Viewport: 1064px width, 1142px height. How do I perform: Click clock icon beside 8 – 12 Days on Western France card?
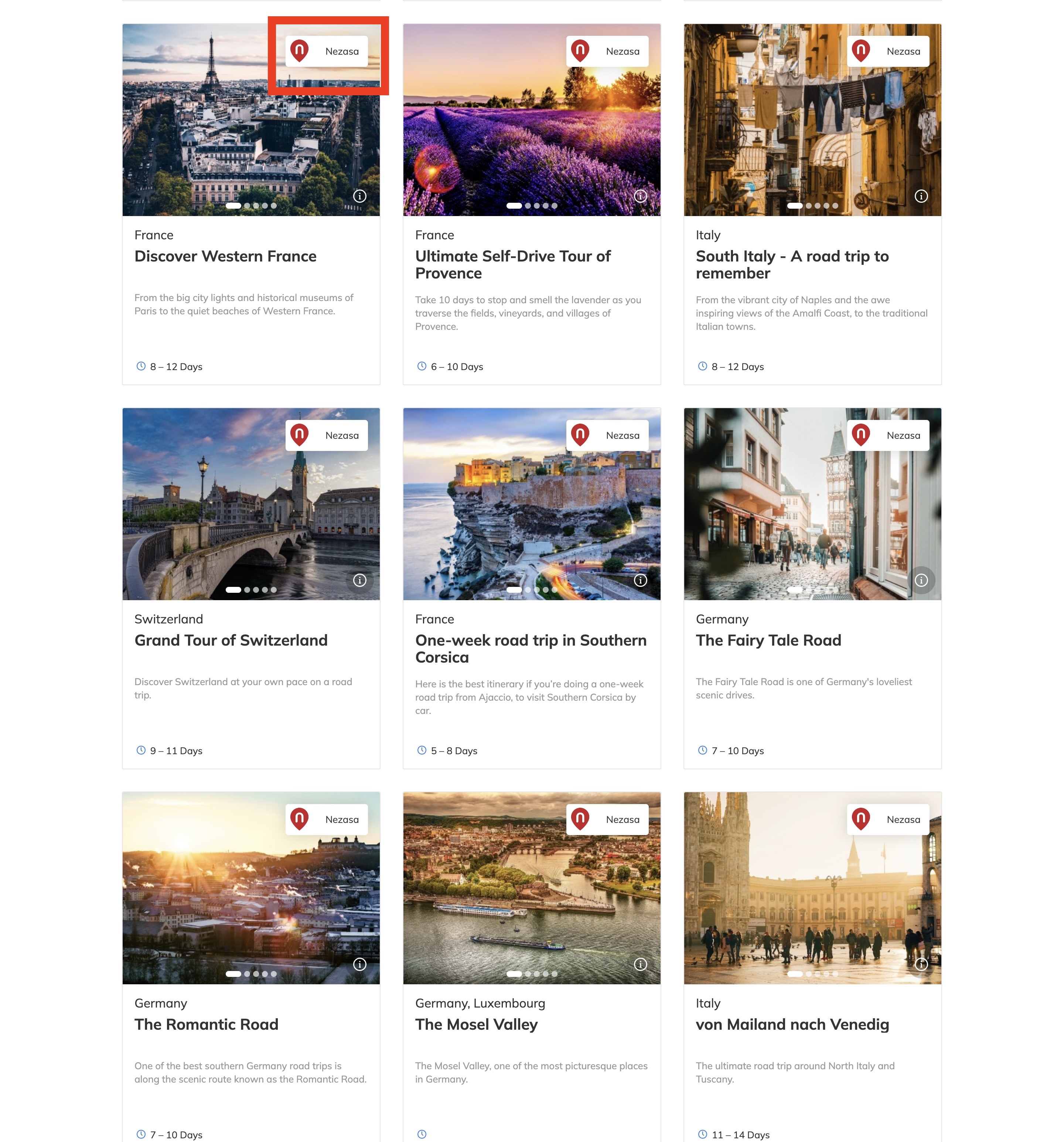[141, 366]
